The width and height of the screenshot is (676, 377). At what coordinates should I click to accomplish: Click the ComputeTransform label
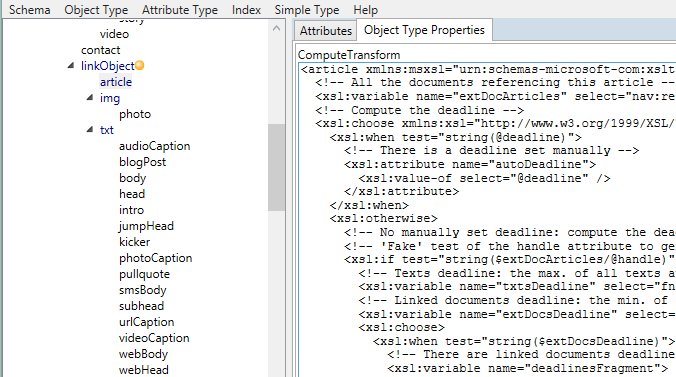pyautogui.click(x=349, y=55)
